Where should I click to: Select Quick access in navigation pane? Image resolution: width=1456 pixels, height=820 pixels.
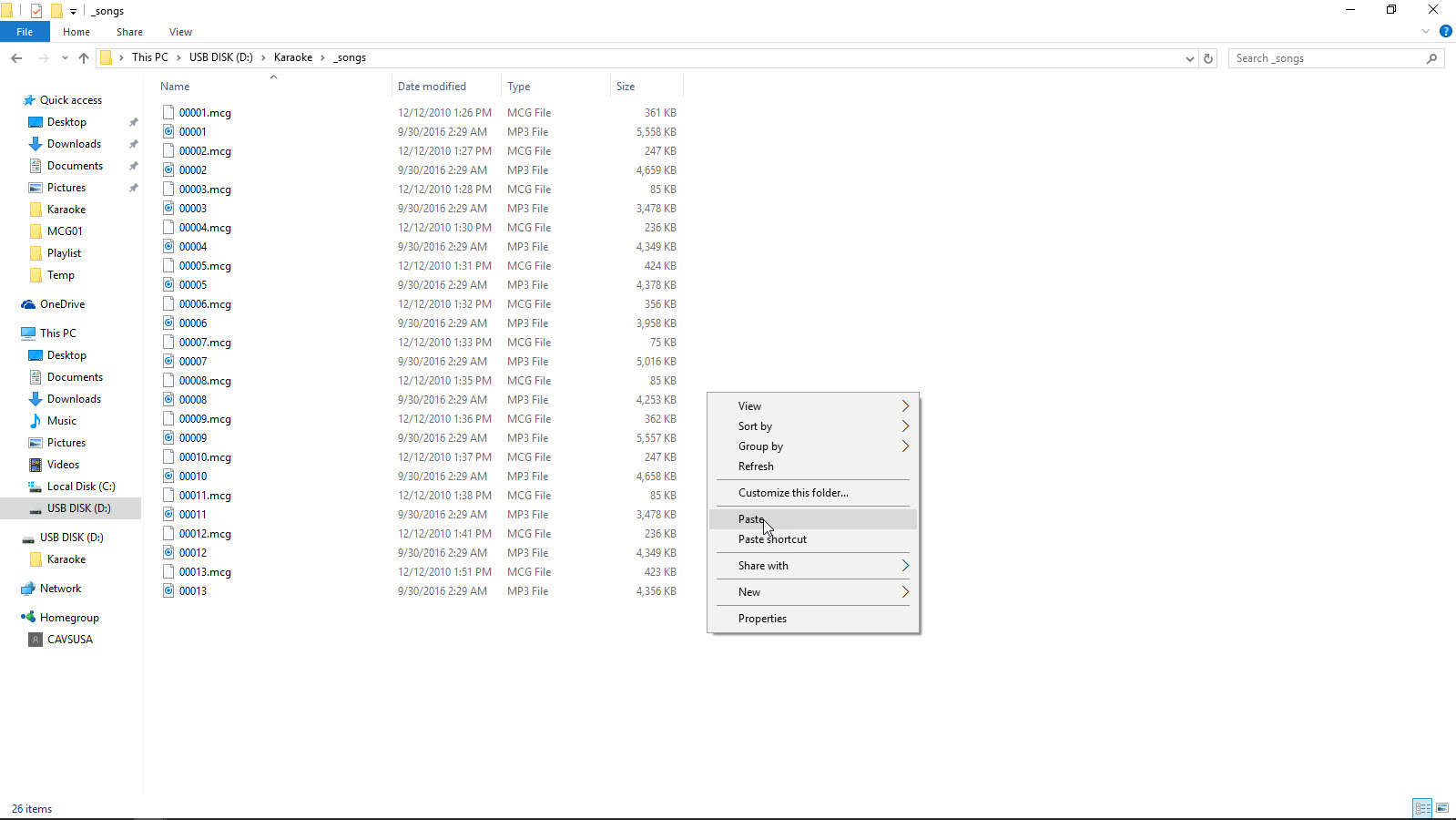click(x=71, y=100)
